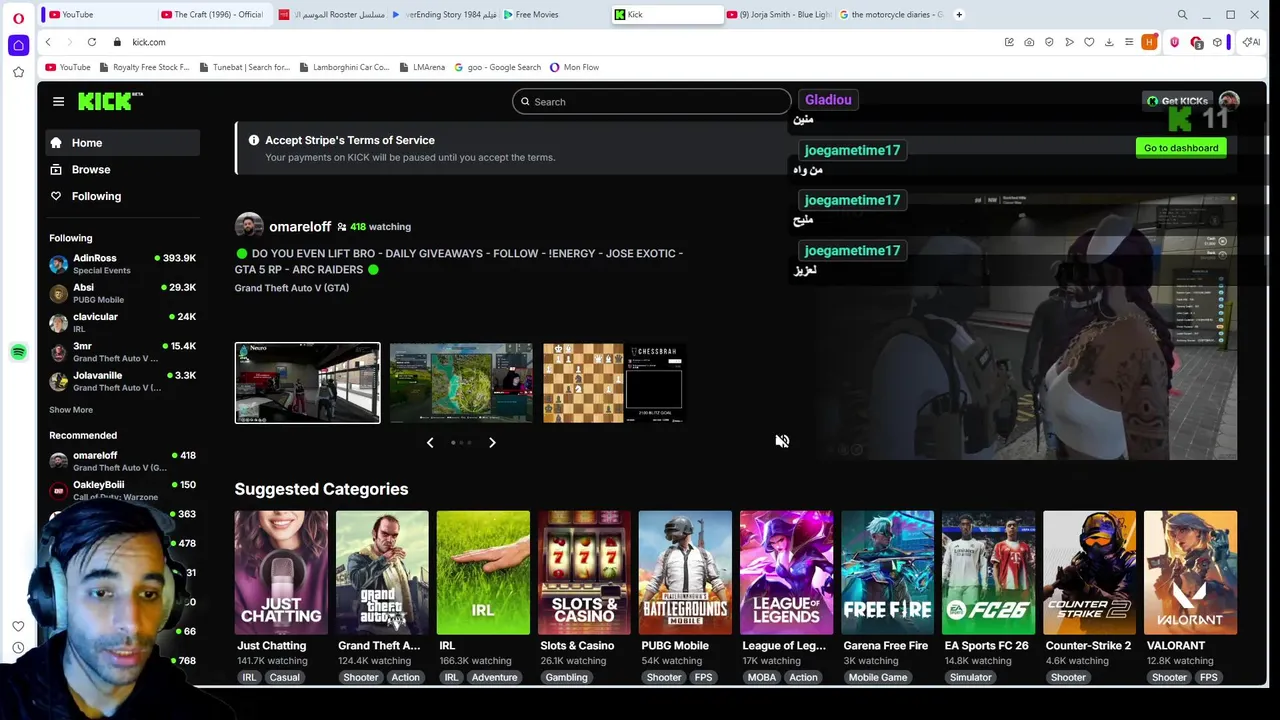Reload the kick.com page
1280x720 pixels.
click(91, 42)
